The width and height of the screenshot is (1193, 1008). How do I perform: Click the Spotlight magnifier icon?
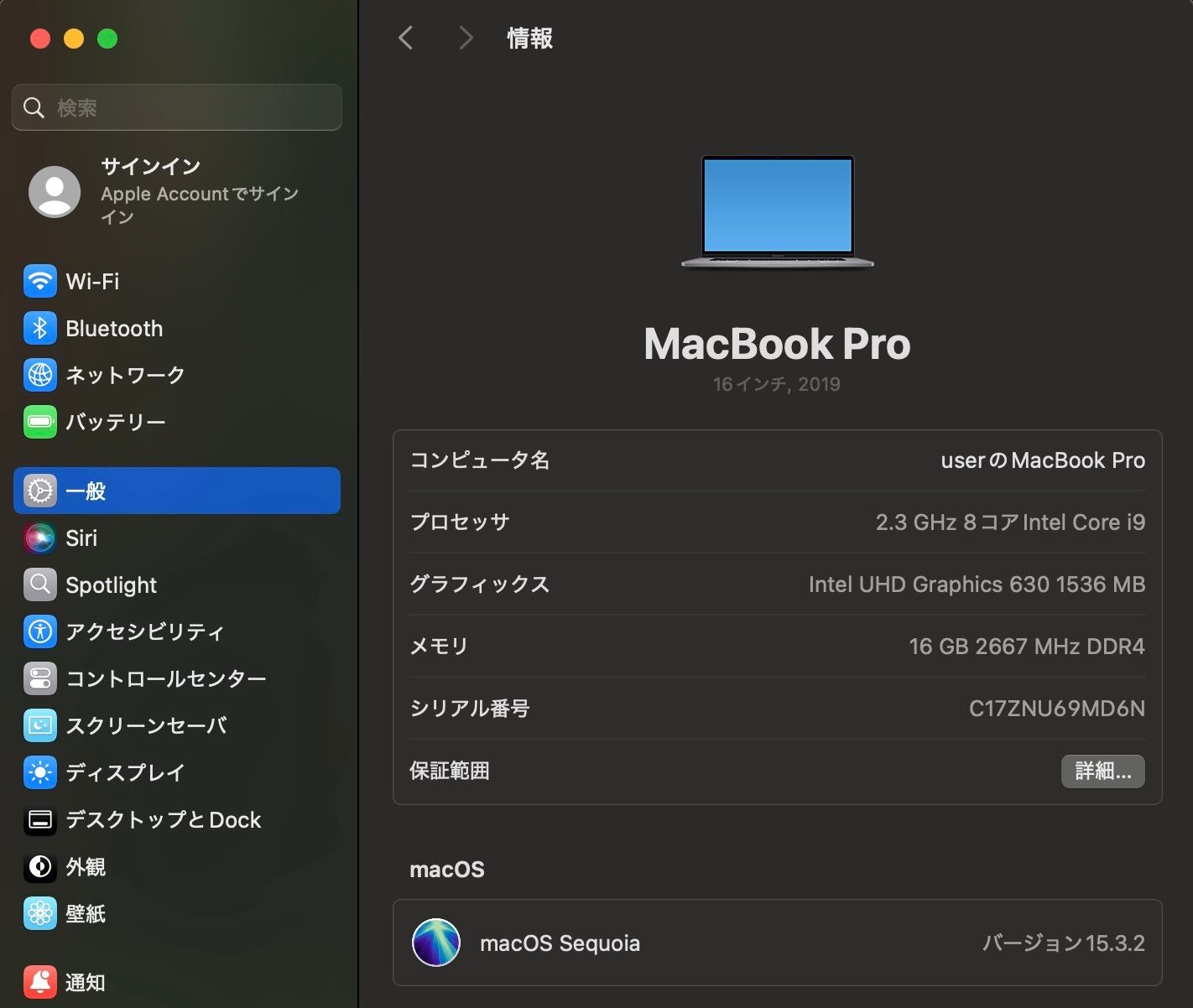point(40,585)
